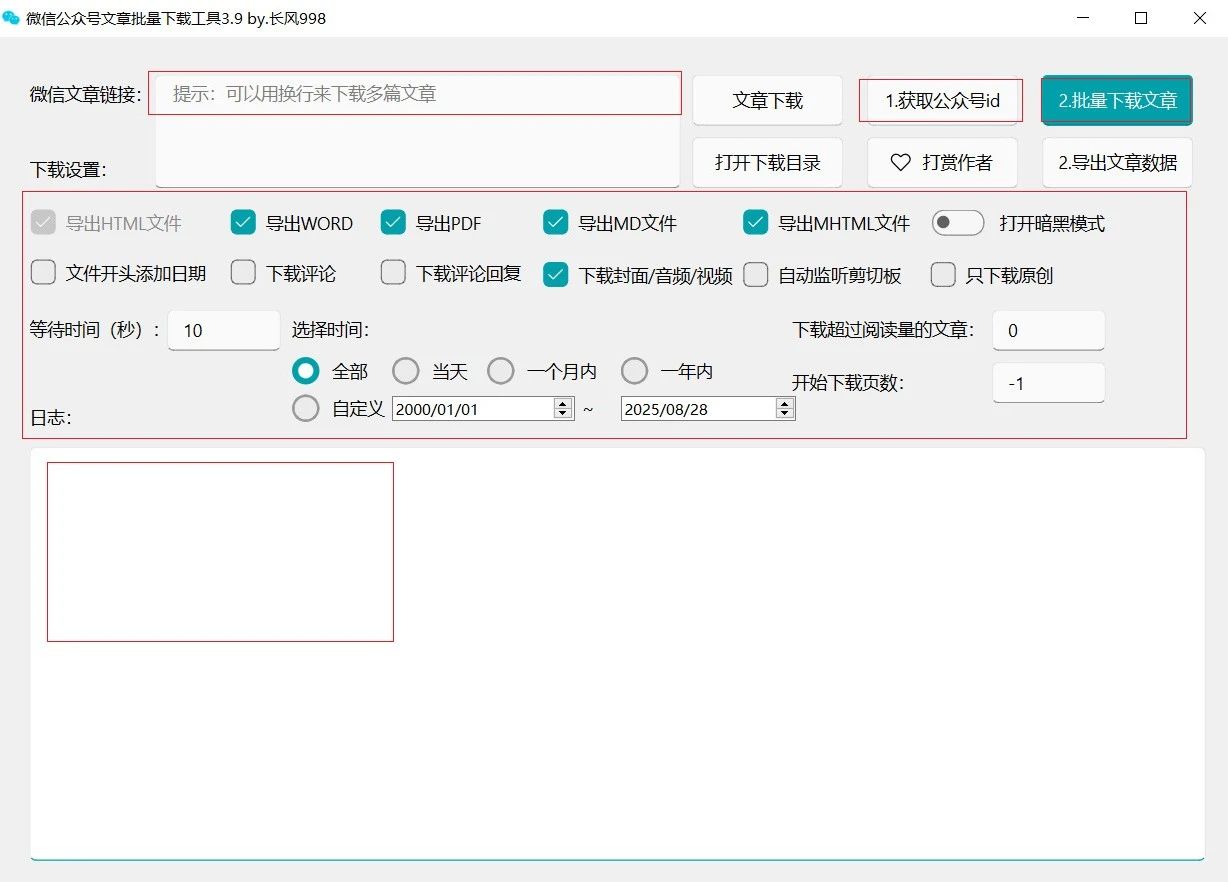
Task: Toggle the 导出MD文件 checkbox
Action: tap(556, 223)
